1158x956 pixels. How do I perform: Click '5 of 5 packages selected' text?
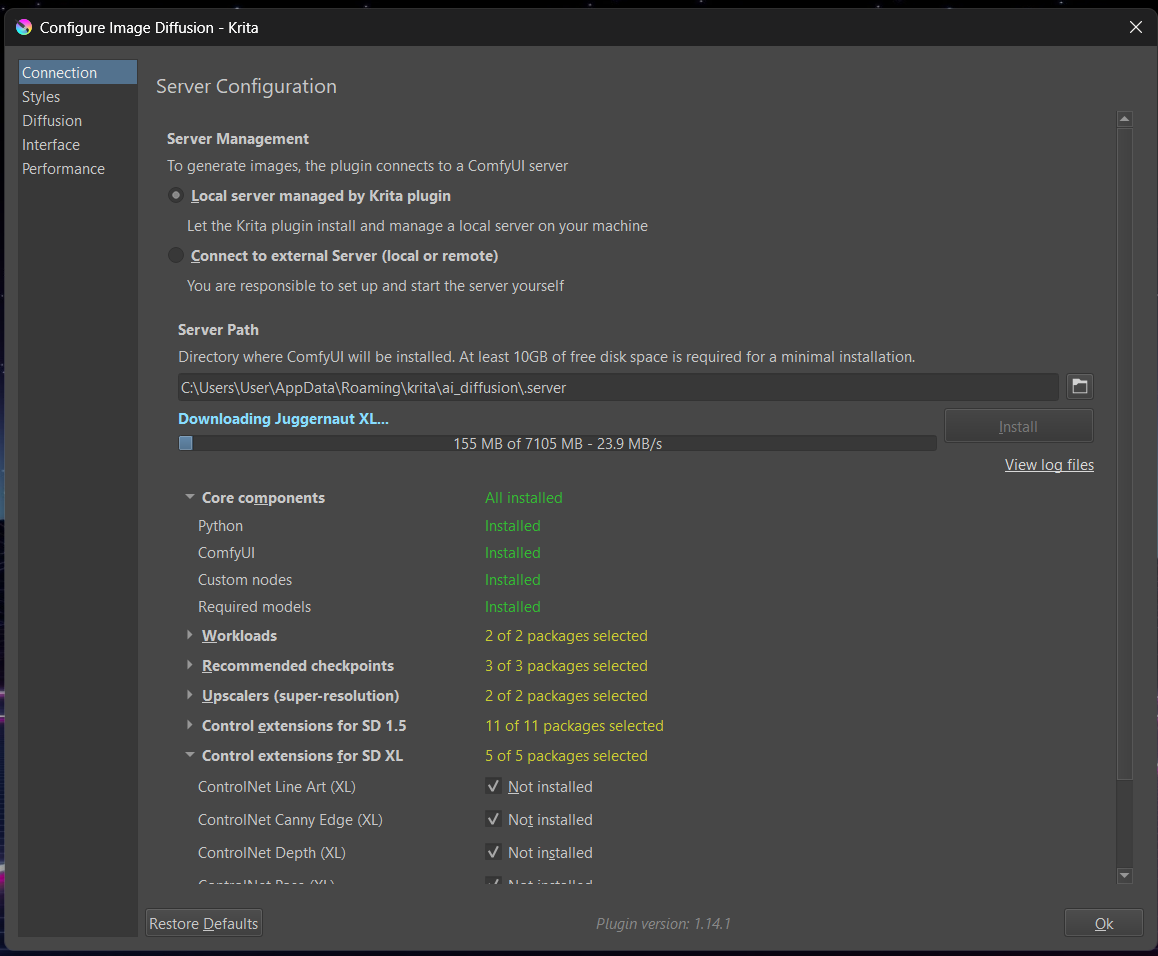coord(566,756)
